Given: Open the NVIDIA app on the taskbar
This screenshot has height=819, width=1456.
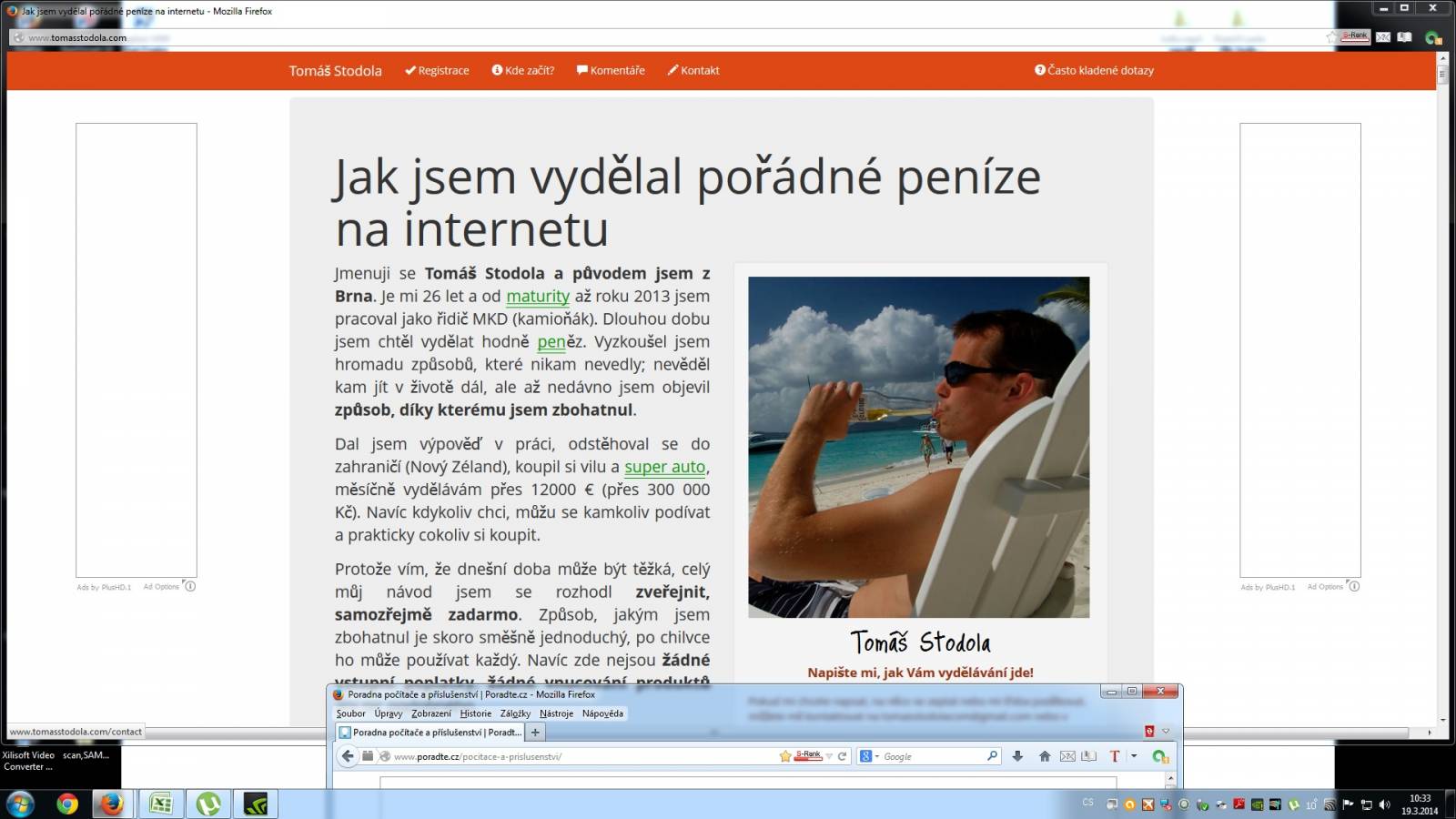Looking at the screenshot, I should [256, 804].
